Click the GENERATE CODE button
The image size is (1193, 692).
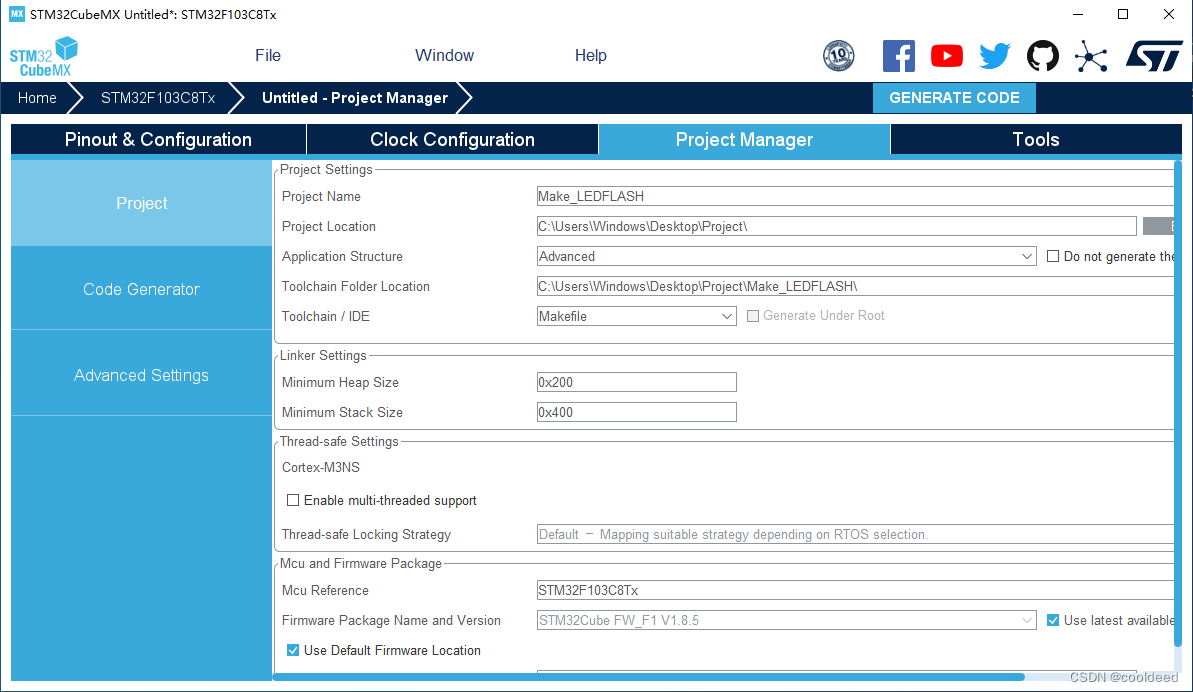[x=954, y=98]
